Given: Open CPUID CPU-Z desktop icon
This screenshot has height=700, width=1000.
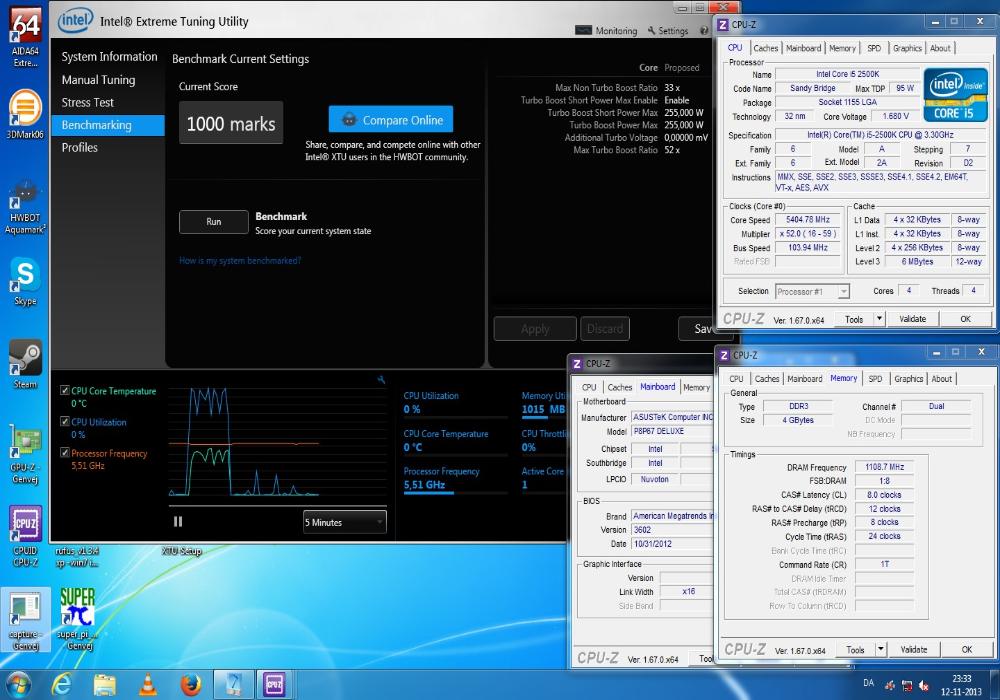Looking at the screenshot, I should [x=25, y=536].
